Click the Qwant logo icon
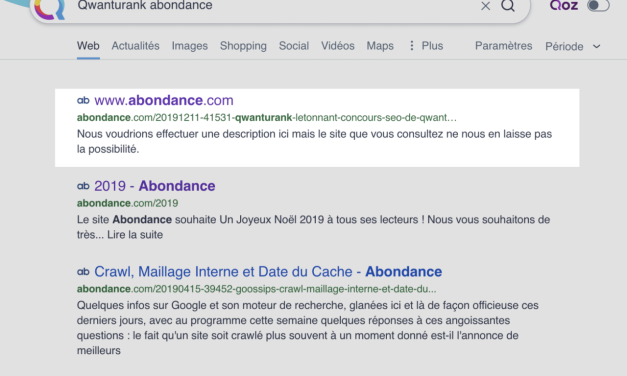Viewport: 627px width, 376px height. 49,9
